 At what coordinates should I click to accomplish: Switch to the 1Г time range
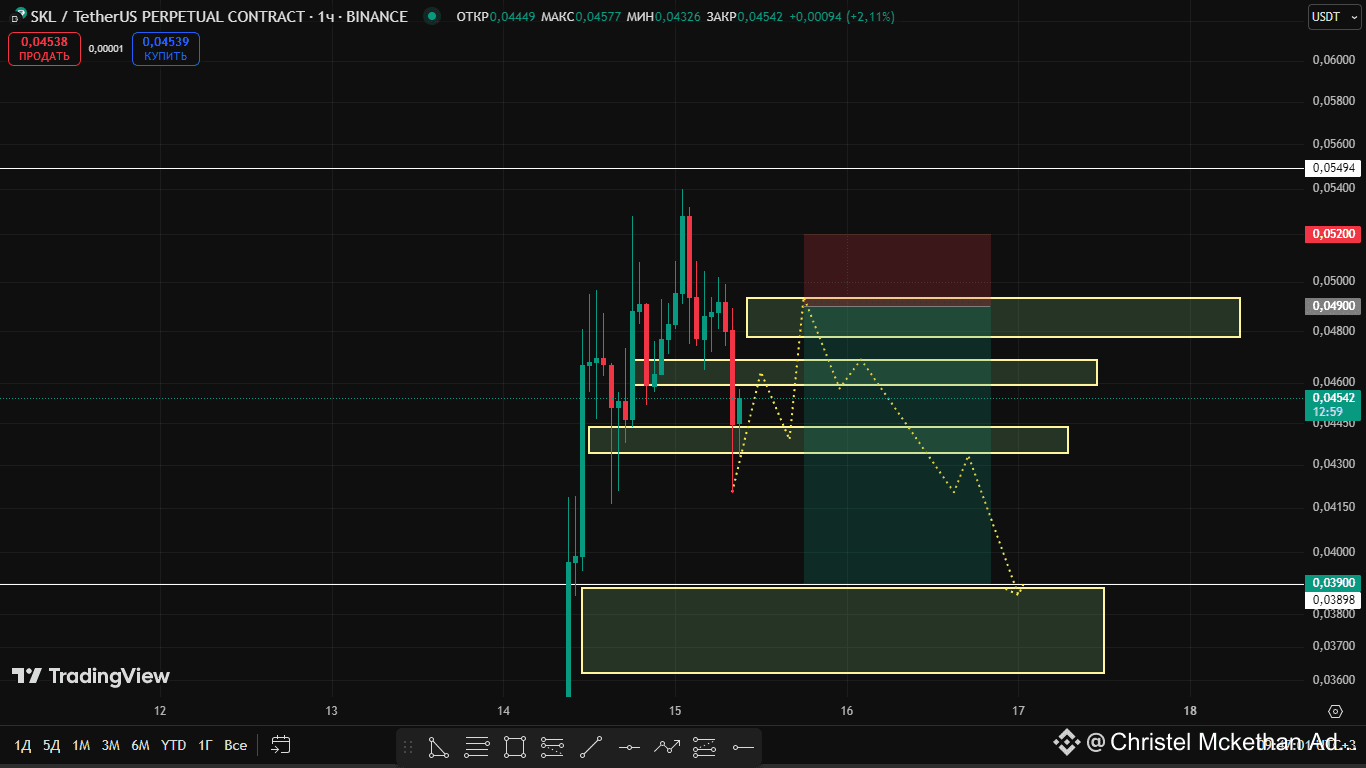tap(205, 745)
